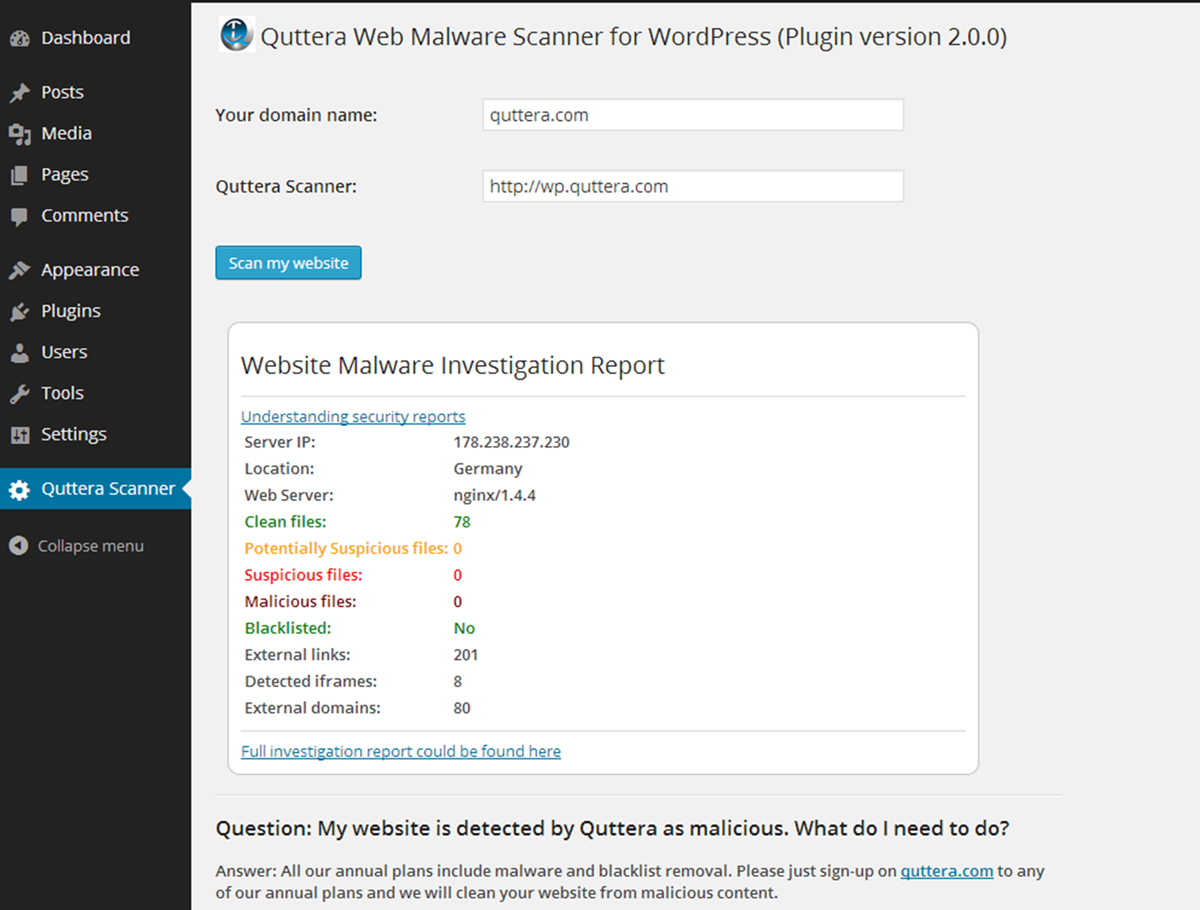Click the Website Malware Investigation Report heading

pyautogui.click(x=453, y=365)
